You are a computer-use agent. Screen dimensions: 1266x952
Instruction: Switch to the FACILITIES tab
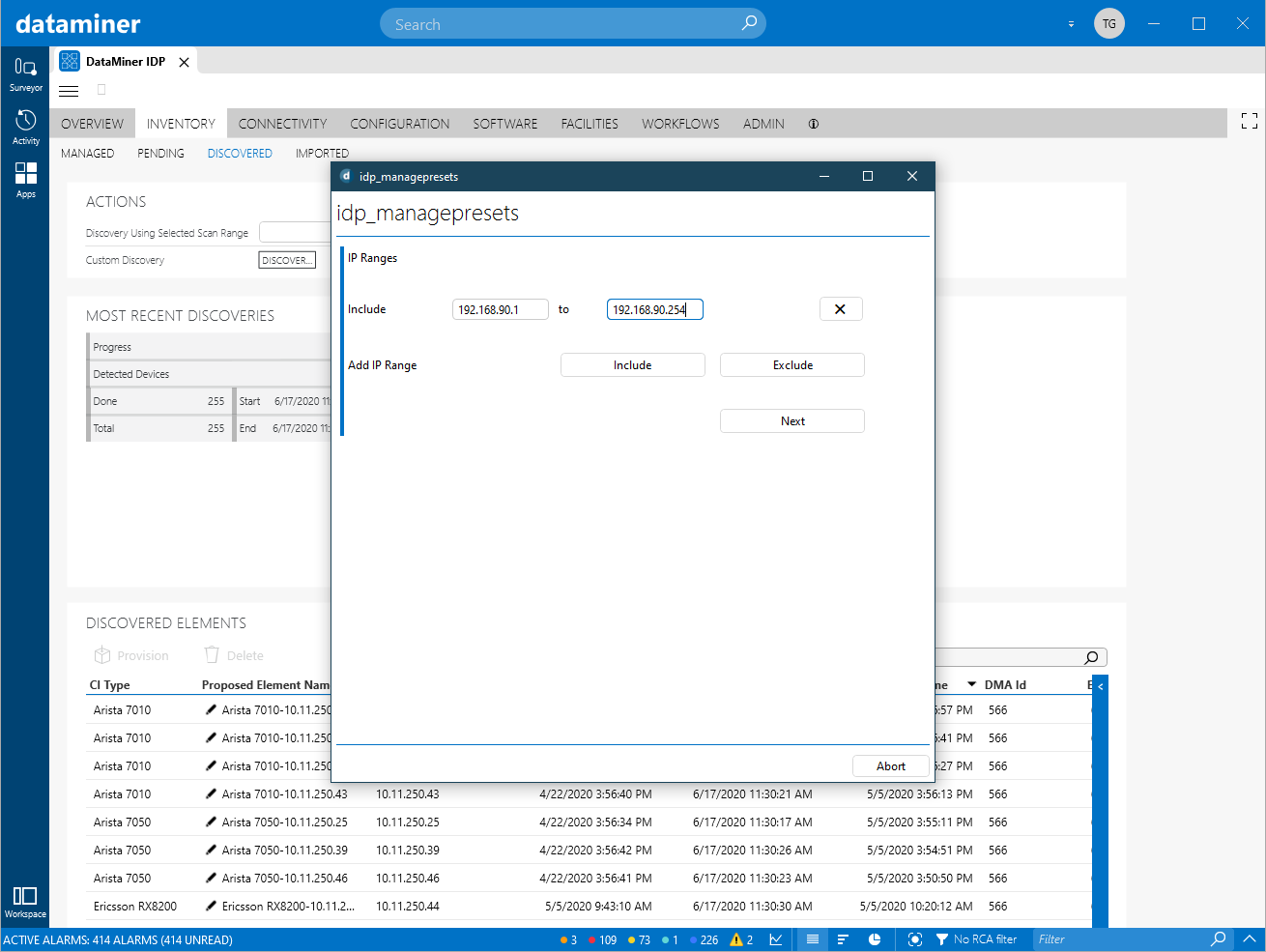[590, 124]
